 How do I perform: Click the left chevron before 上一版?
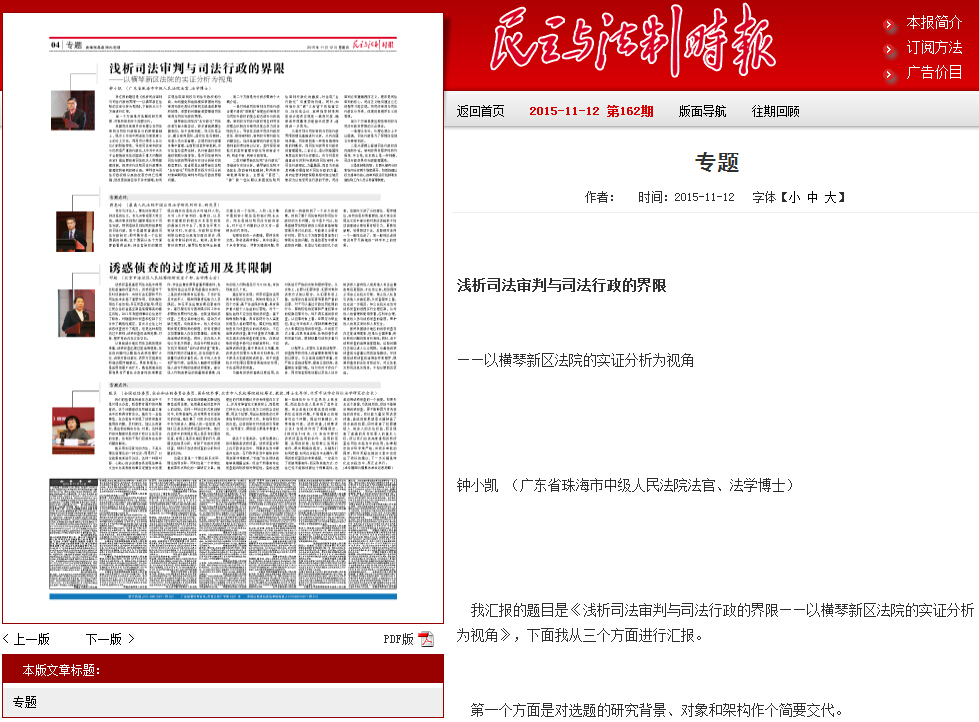tap(6, 640)
